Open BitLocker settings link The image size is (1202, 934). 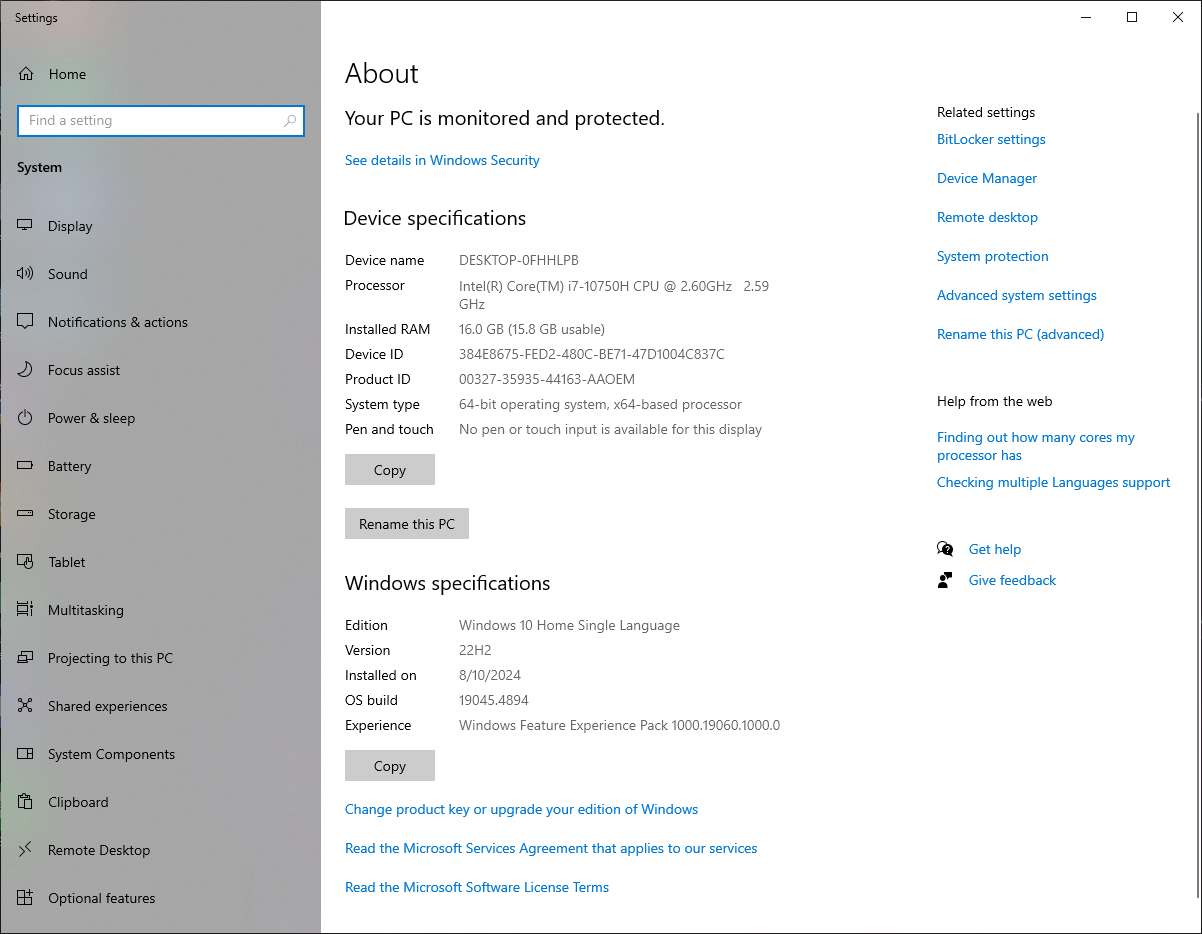(x=991, y=140)
